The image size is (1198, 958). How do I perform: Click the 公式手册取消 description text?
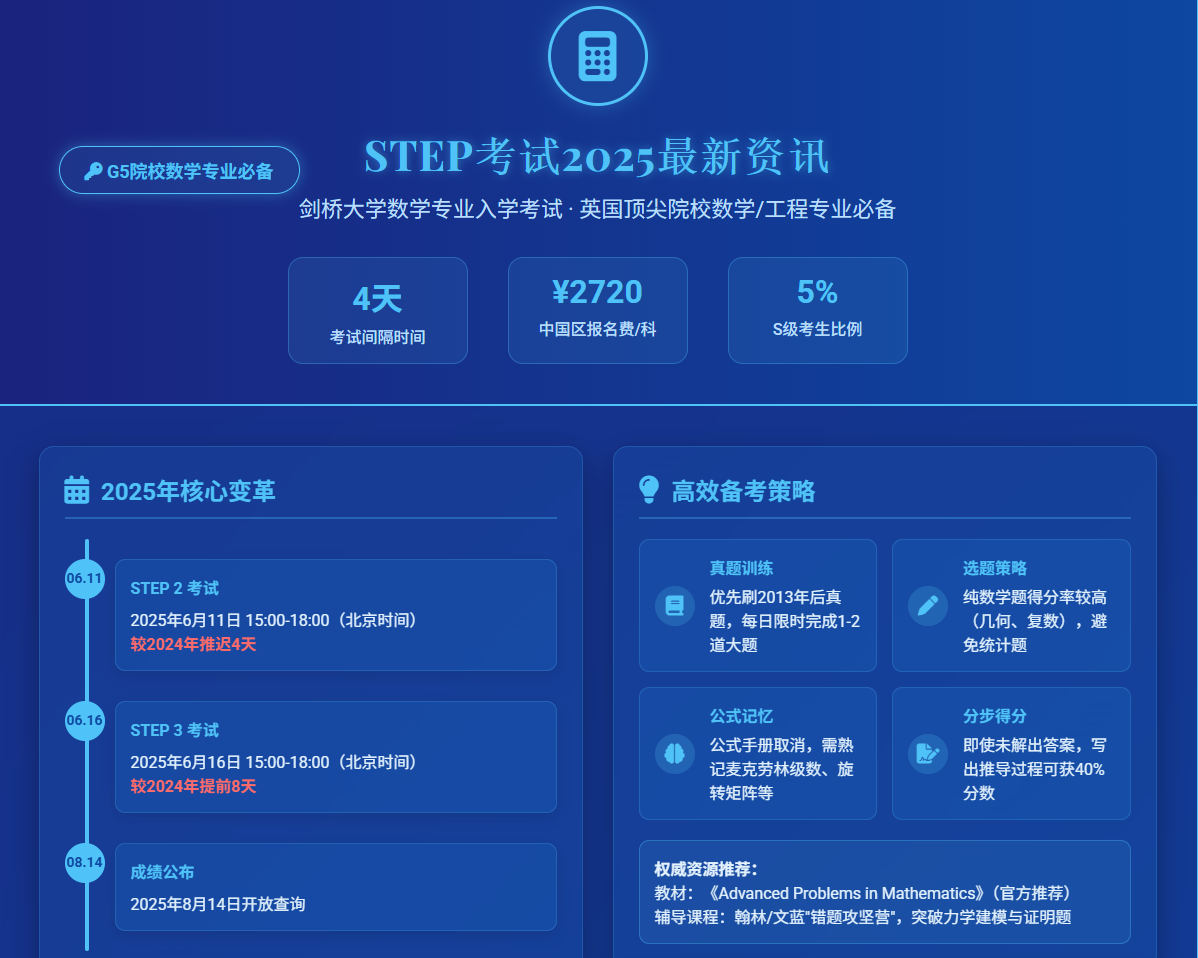point(782,769)
